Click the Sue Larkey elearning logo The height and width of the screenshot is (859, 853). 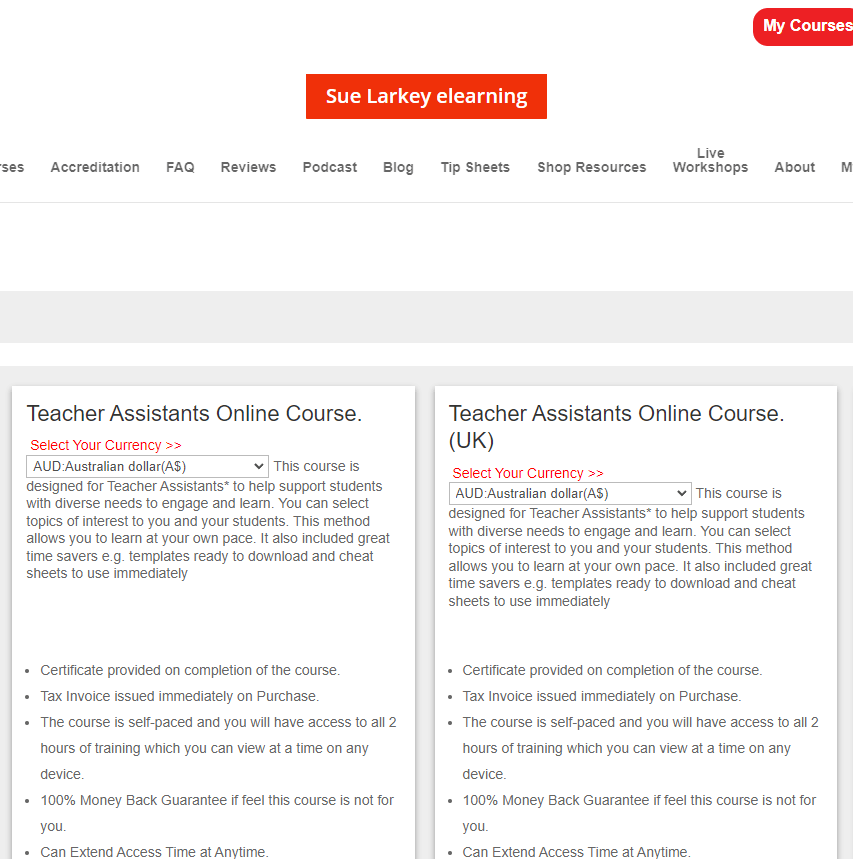[426, 96]
